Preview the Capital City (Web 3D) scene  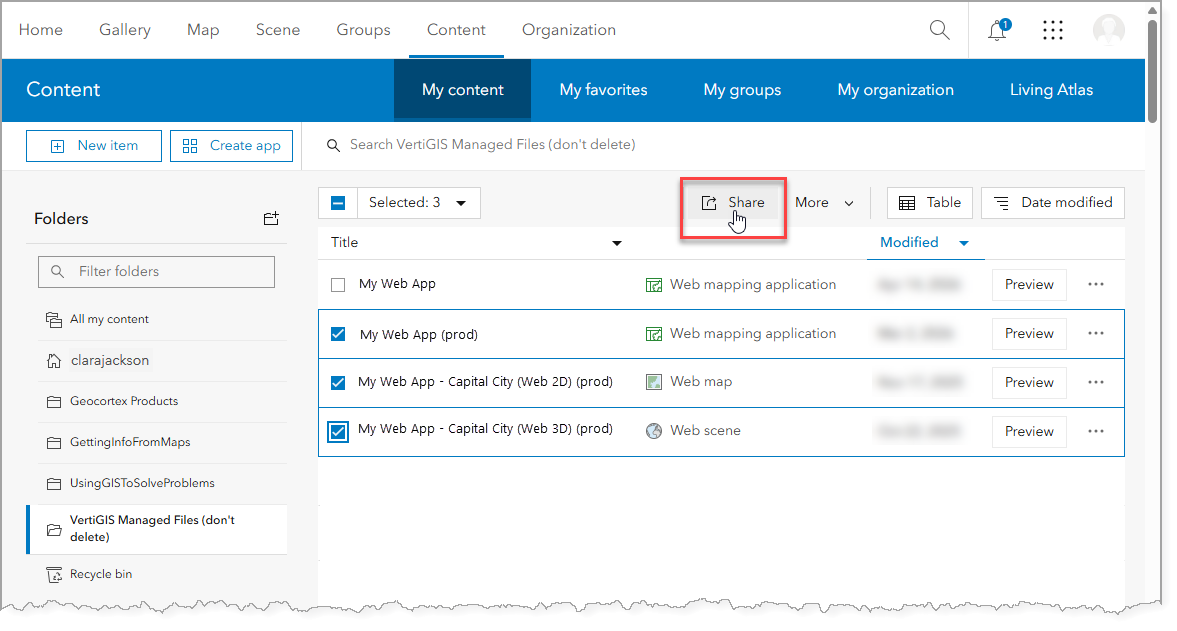click(x=1029, y=431)
